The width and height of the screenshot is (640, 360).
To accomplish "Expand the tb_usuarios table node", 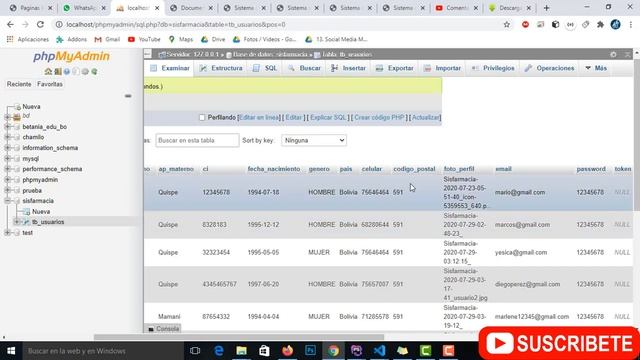I will click(17, 222).
